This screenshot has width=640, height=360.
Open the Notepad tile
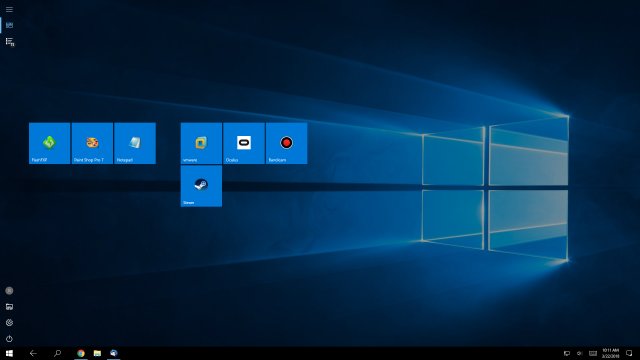coord(135,143)
